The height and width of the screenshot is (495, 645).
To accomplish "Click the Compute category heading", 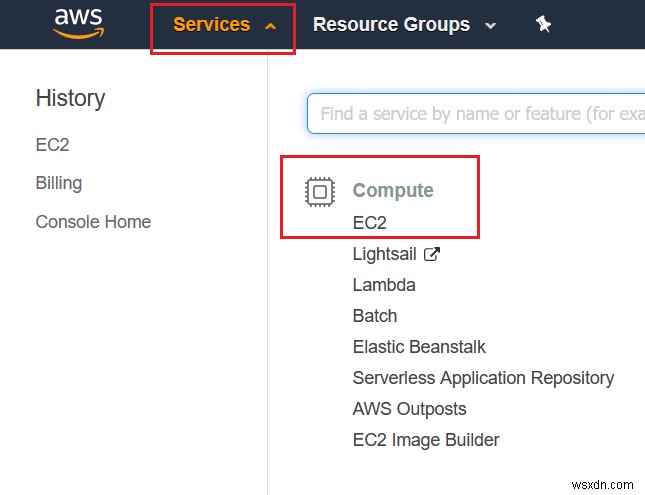I will coord(393,191).
